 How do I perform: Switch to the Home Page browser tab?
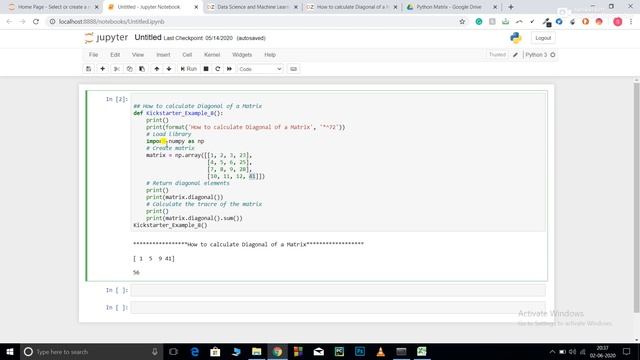pos(53,7)
